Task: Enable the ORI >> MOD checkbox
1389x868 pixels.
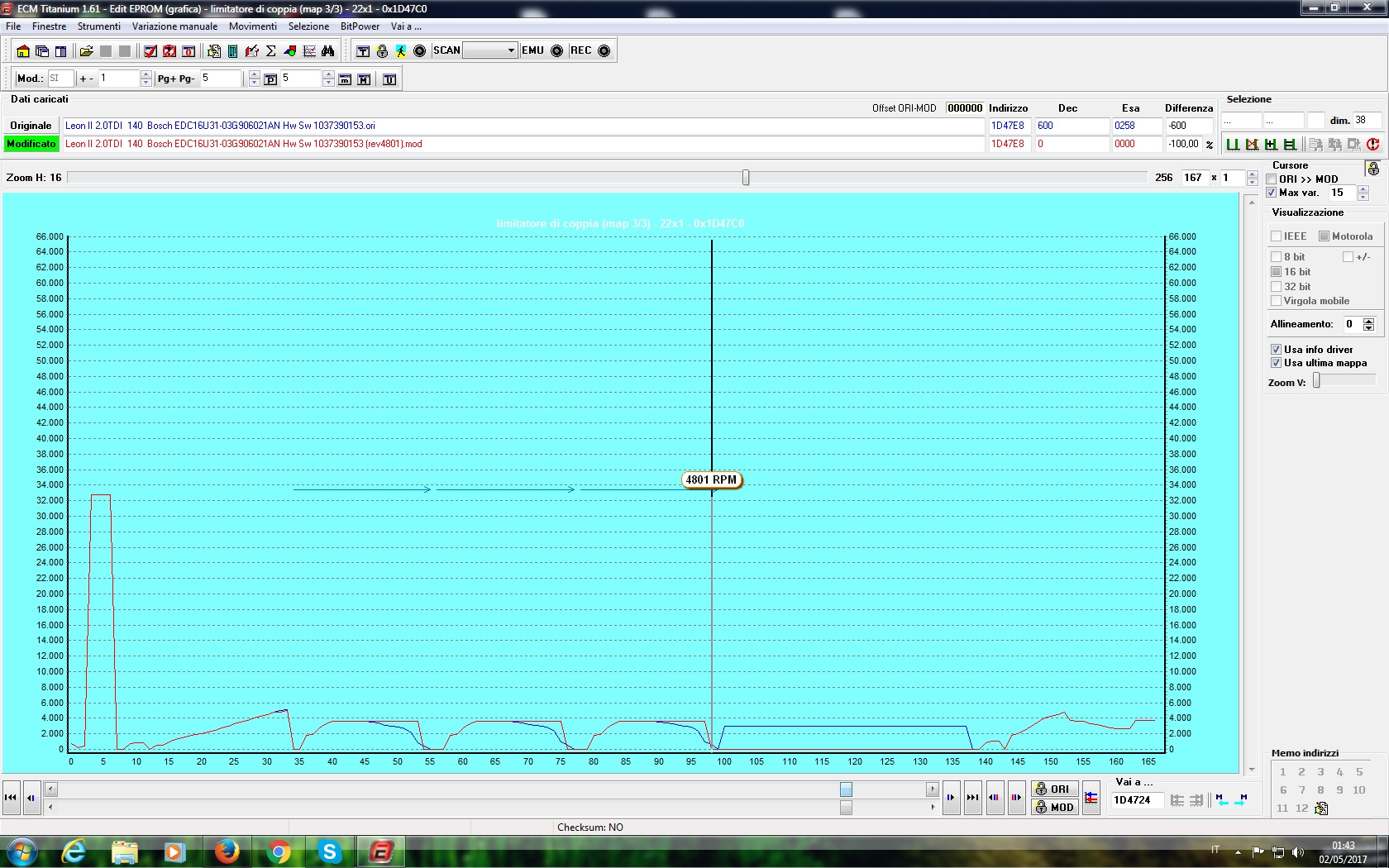Action: [1272, 179]
